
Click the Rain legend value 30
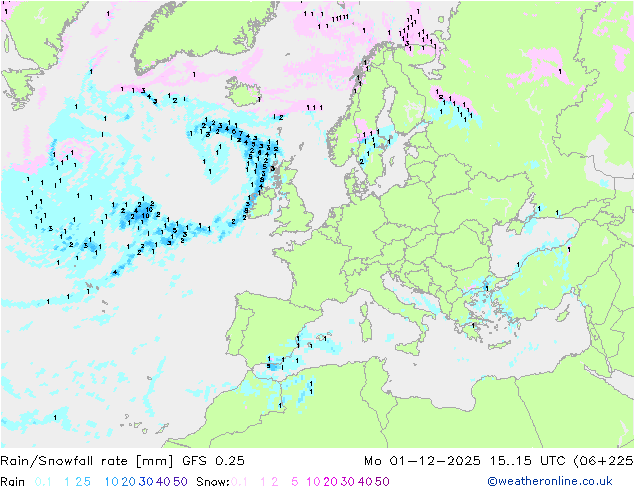coord(146,482)
